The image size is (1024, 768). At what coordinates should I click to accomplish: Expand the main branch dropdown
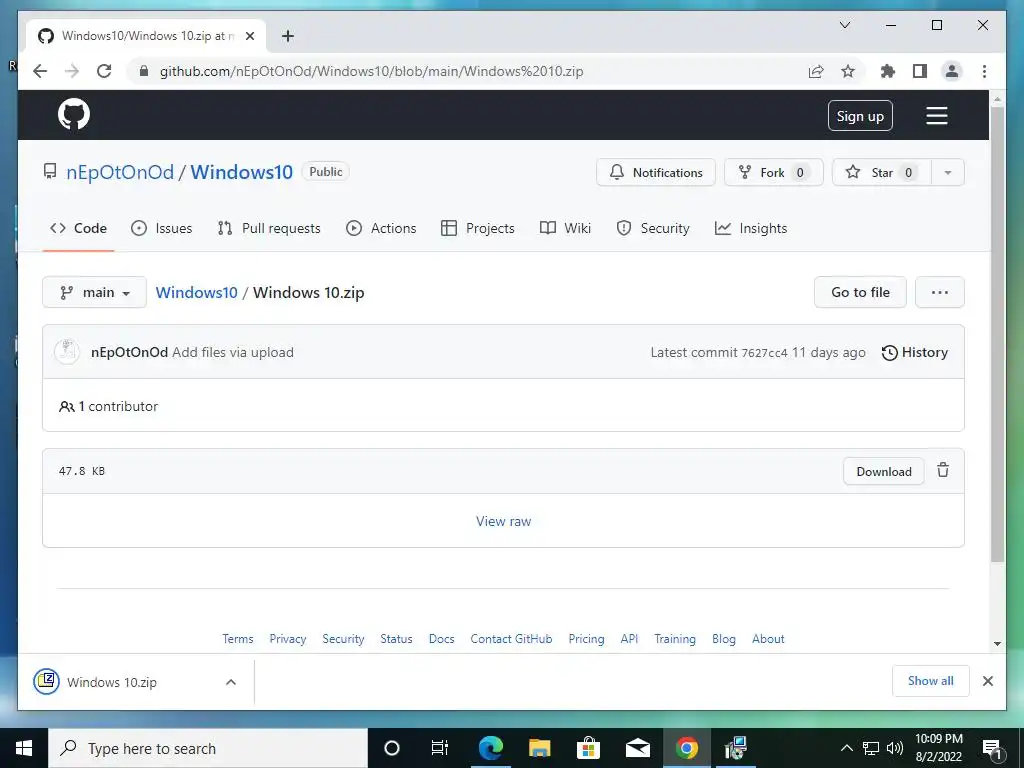click(x=94, y=292)
